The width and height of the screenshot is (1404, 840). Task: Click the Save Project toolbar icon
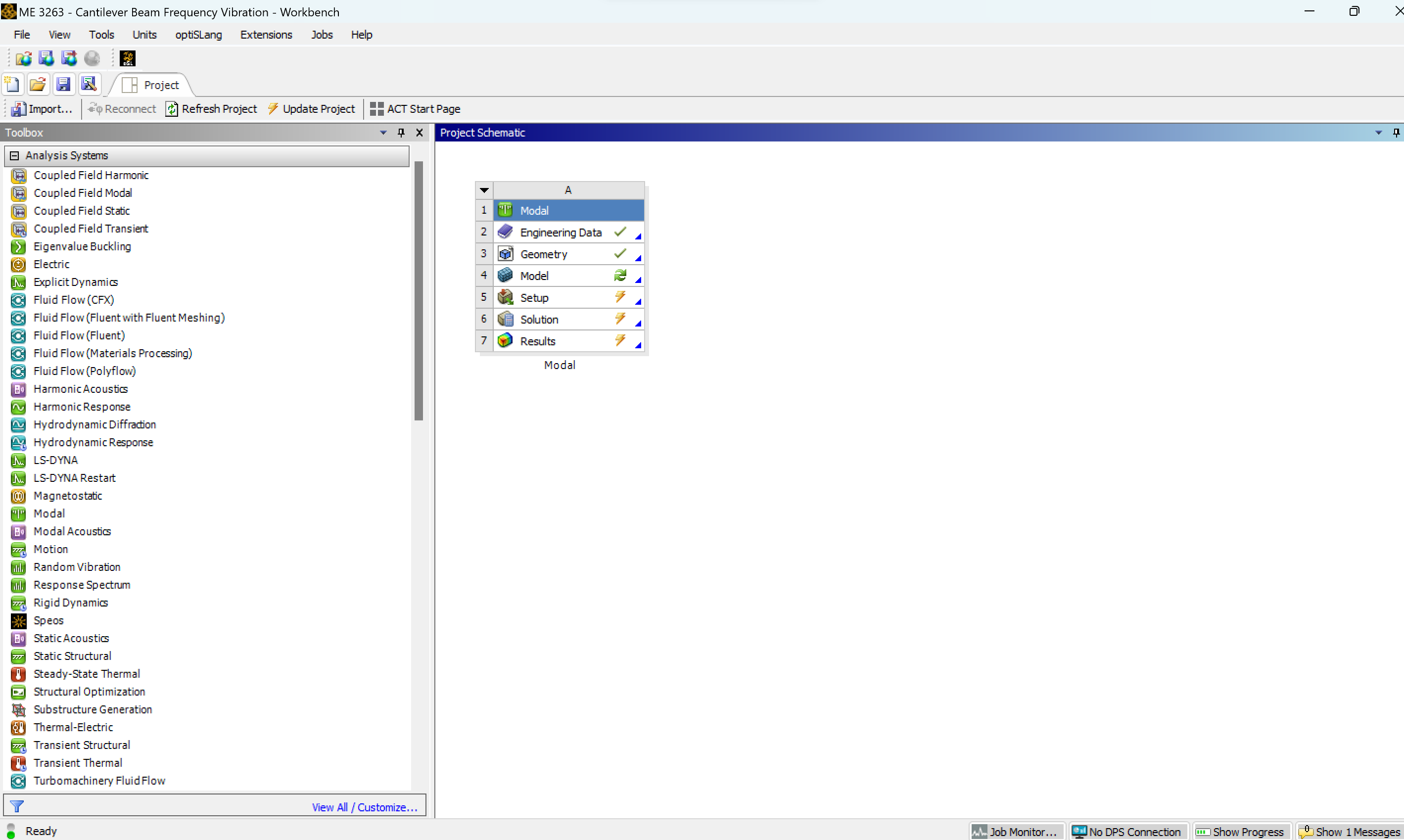click(x=63, y=84)
